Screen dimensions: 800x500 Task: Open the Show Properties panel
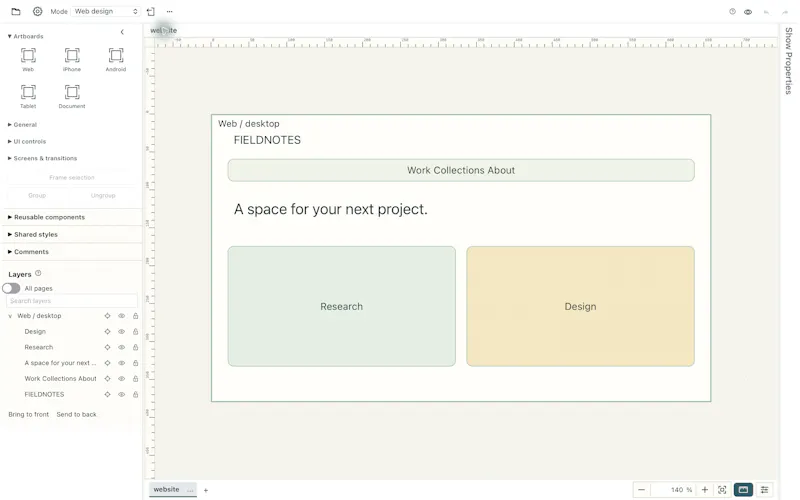click(789, 61)
